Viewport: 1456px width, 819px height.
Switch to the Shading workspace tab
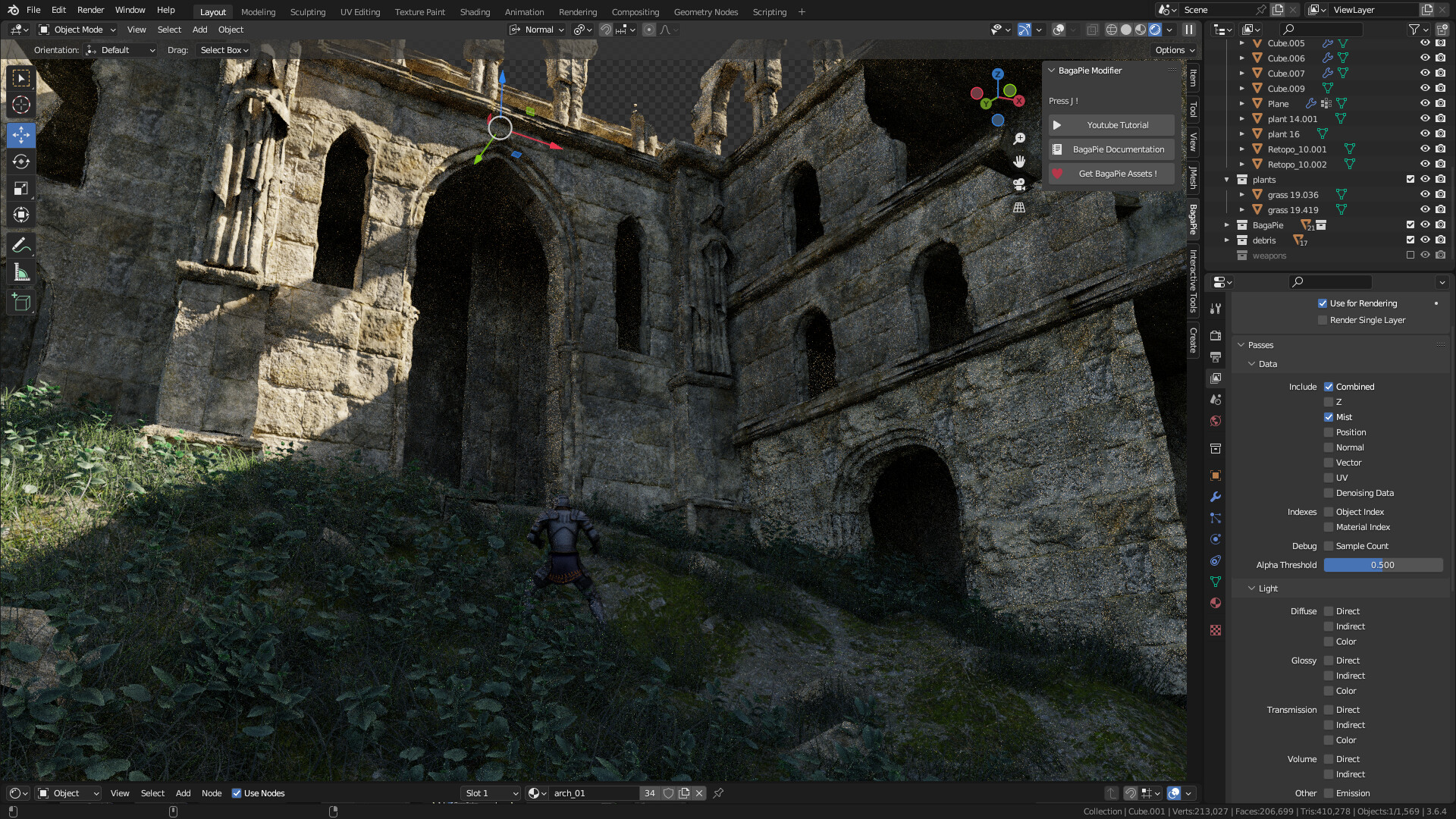tap(475, 11)
